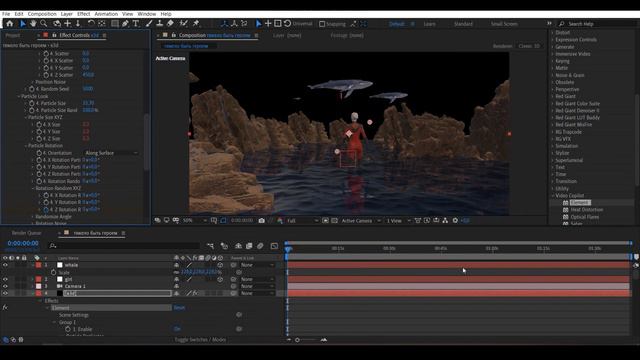The image size is (640, 360).
Task: Click the timeline zoom slider handle
Action: point(297,340)
